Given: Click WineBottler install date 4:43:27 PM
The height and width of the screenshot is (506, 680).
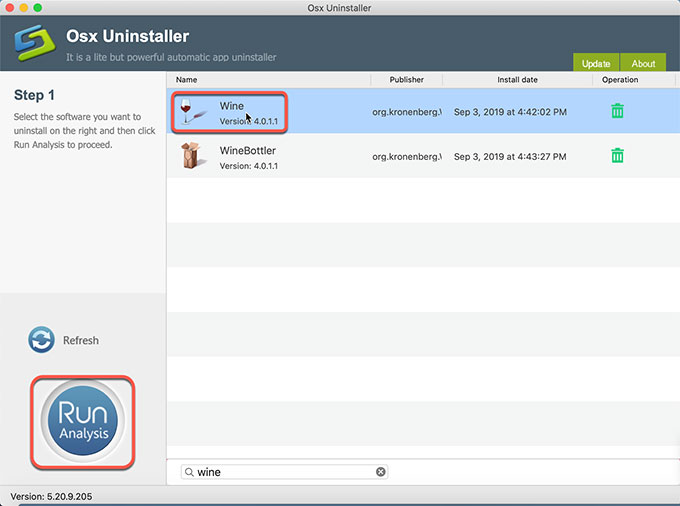Looking at the screenshot, I should click(x=510, y=157).
